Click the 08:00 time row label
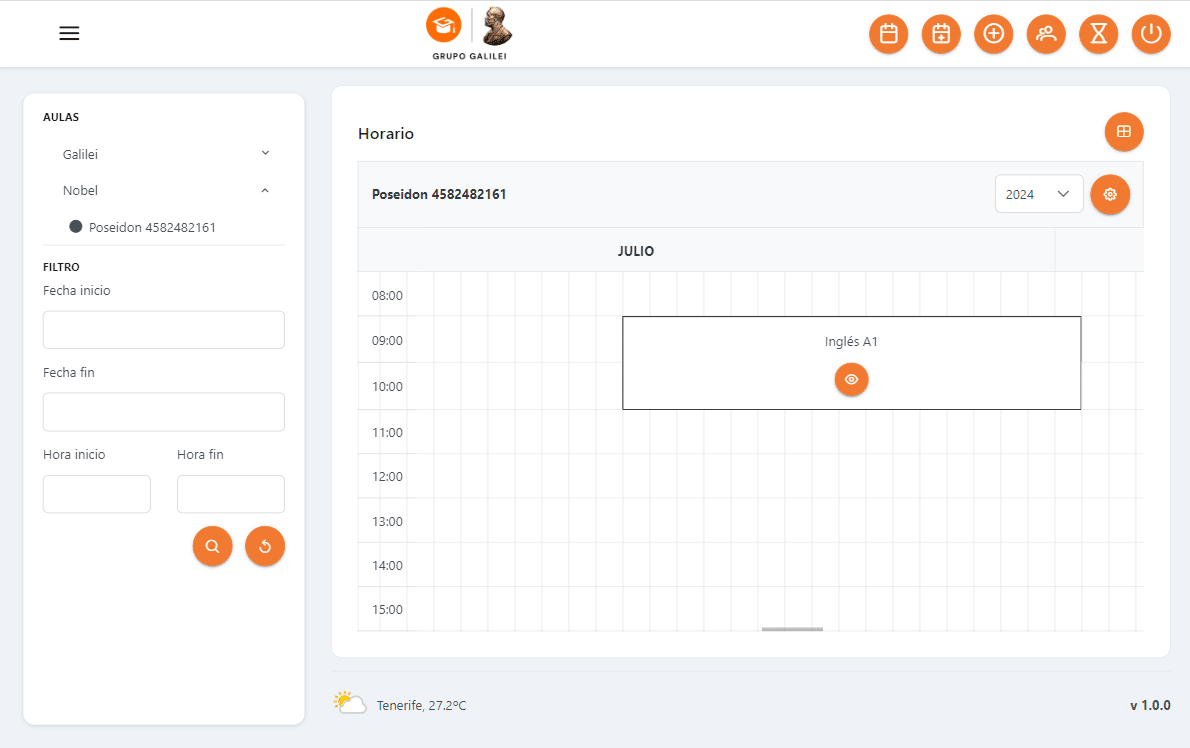Screen dimensions: 1190x748 [387, 296]
